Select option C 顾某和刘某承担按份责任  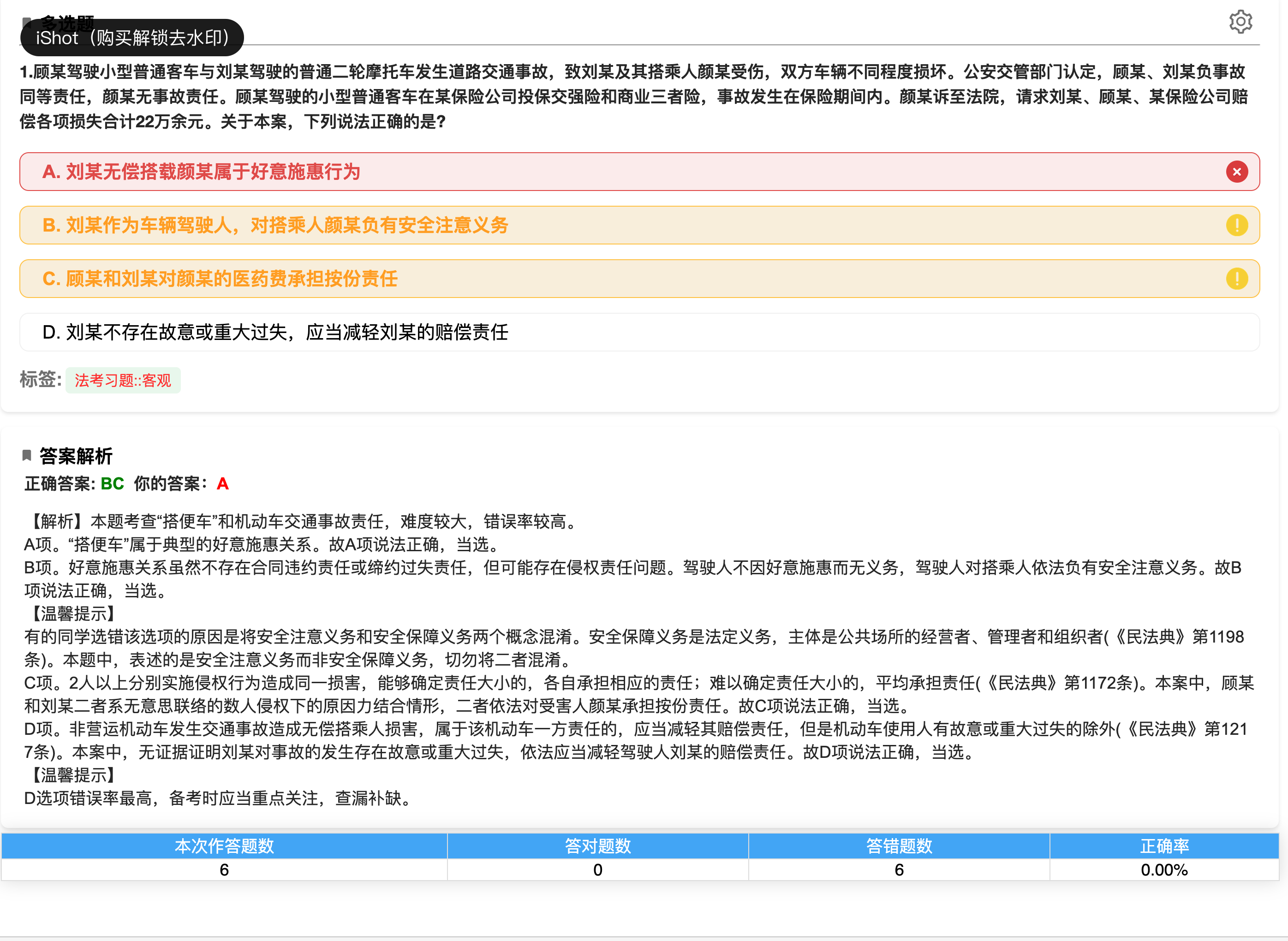pyautogui.click(x=220, y=279)
